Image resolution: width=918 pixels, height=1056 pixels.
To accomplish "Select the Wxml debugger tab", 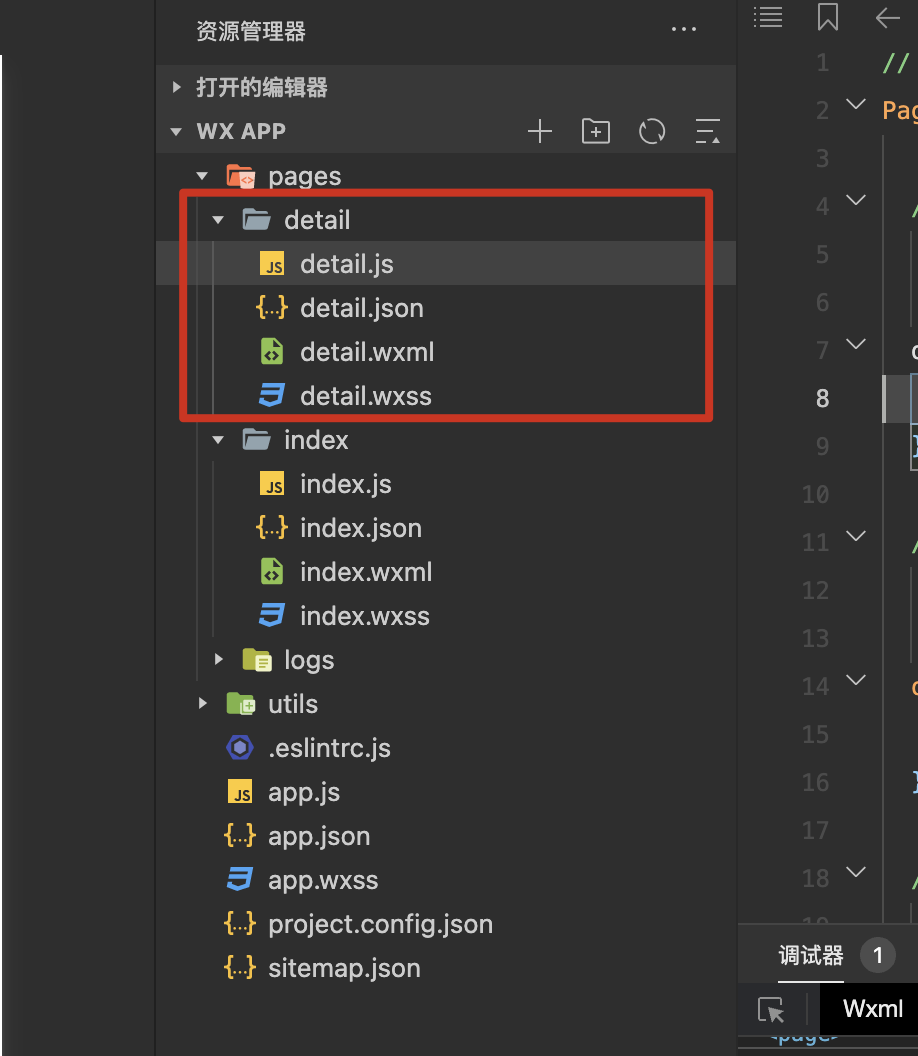I will coord(872,1009).
